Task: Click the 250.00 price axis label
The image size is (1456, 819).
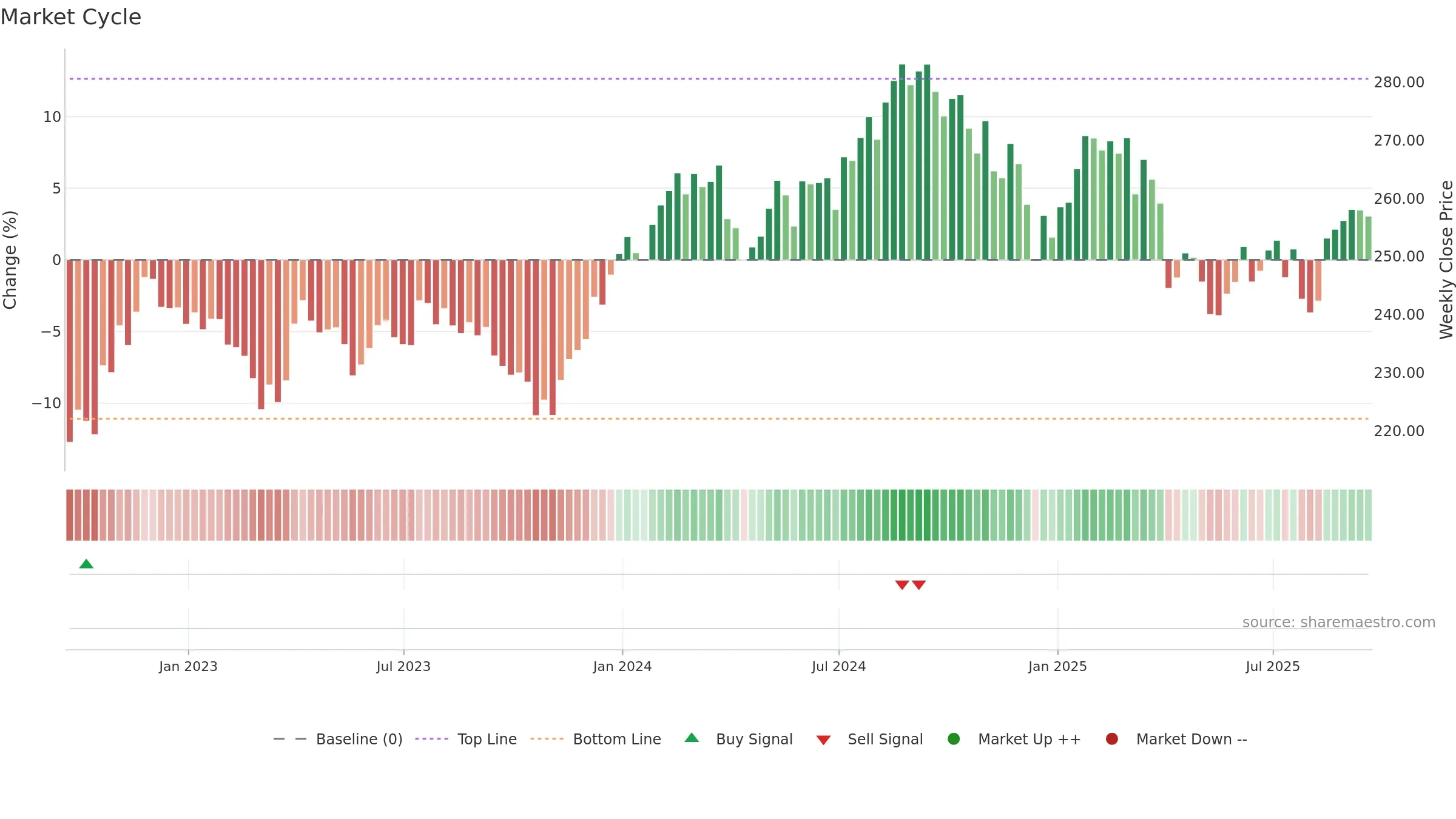Action: (1399, 256)
